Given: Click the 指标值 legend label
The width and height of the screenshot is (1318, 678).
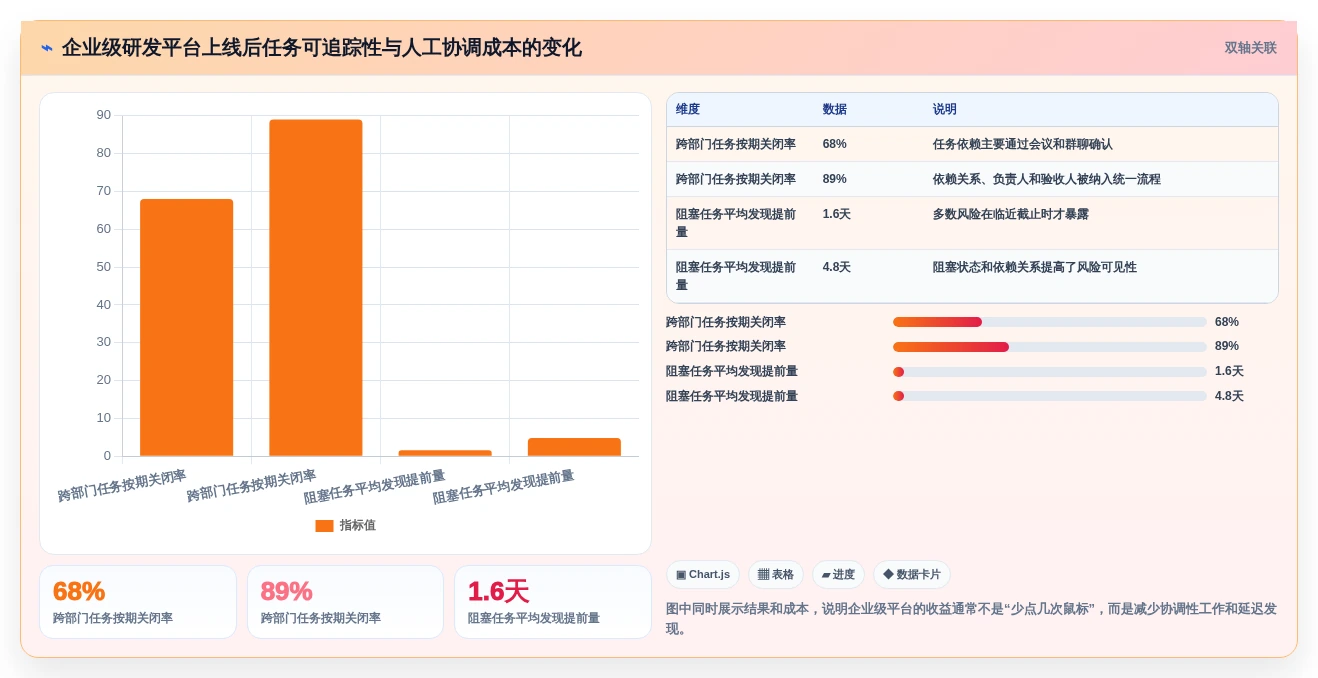Looking at the screenshot, I should coord(357,526).
